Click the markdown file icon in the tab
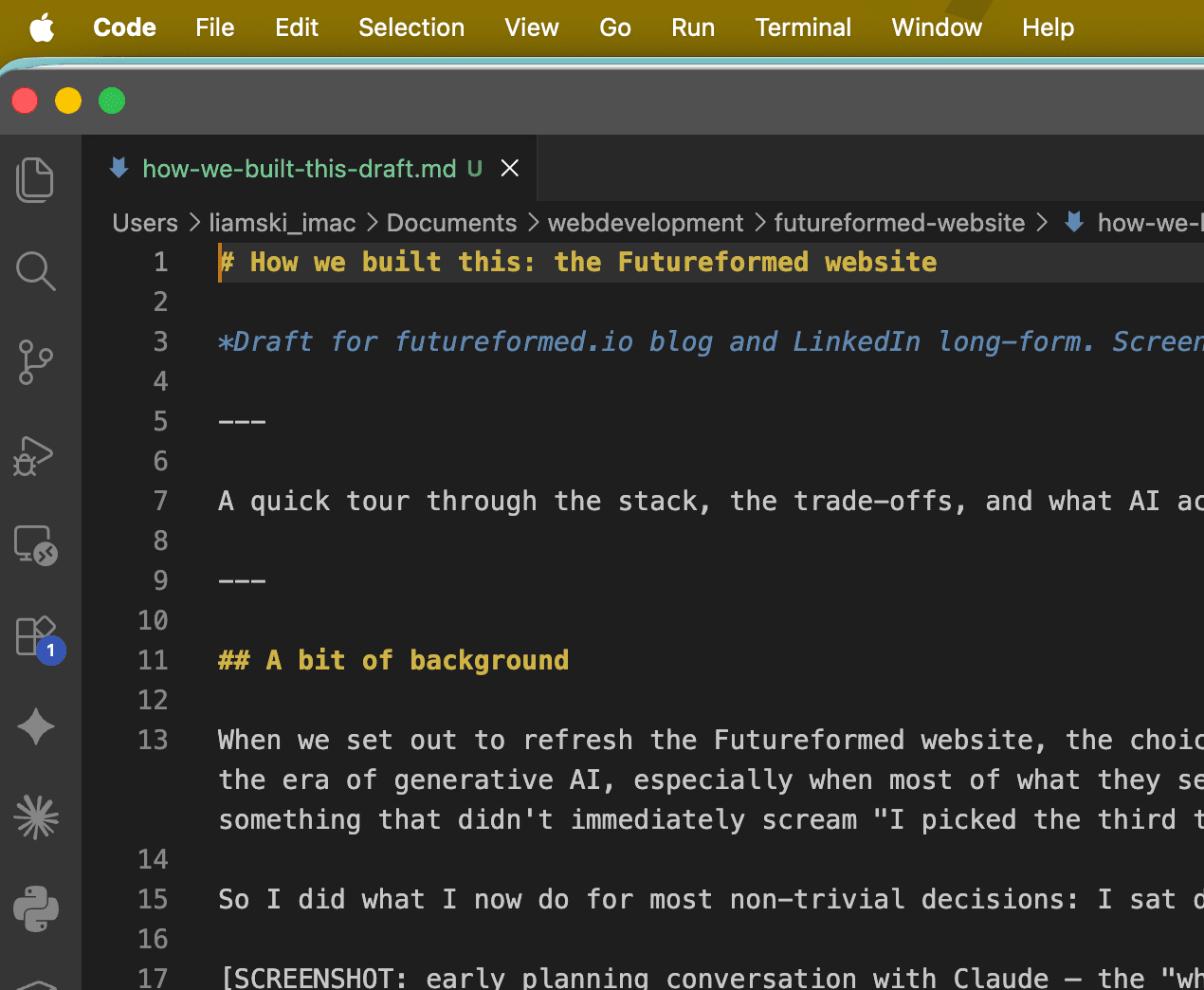 click(119, 168)
